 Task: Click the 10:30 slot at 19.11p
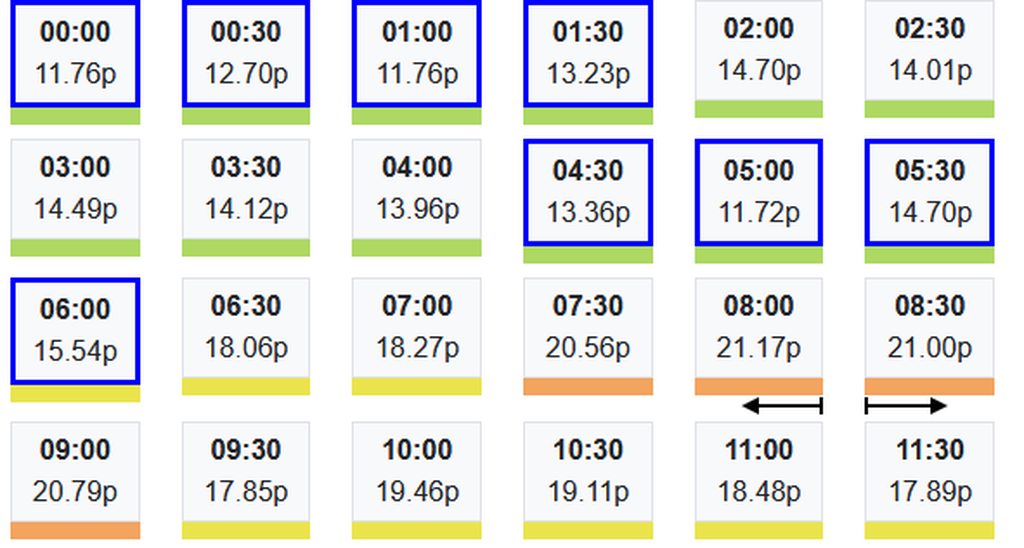588,472
